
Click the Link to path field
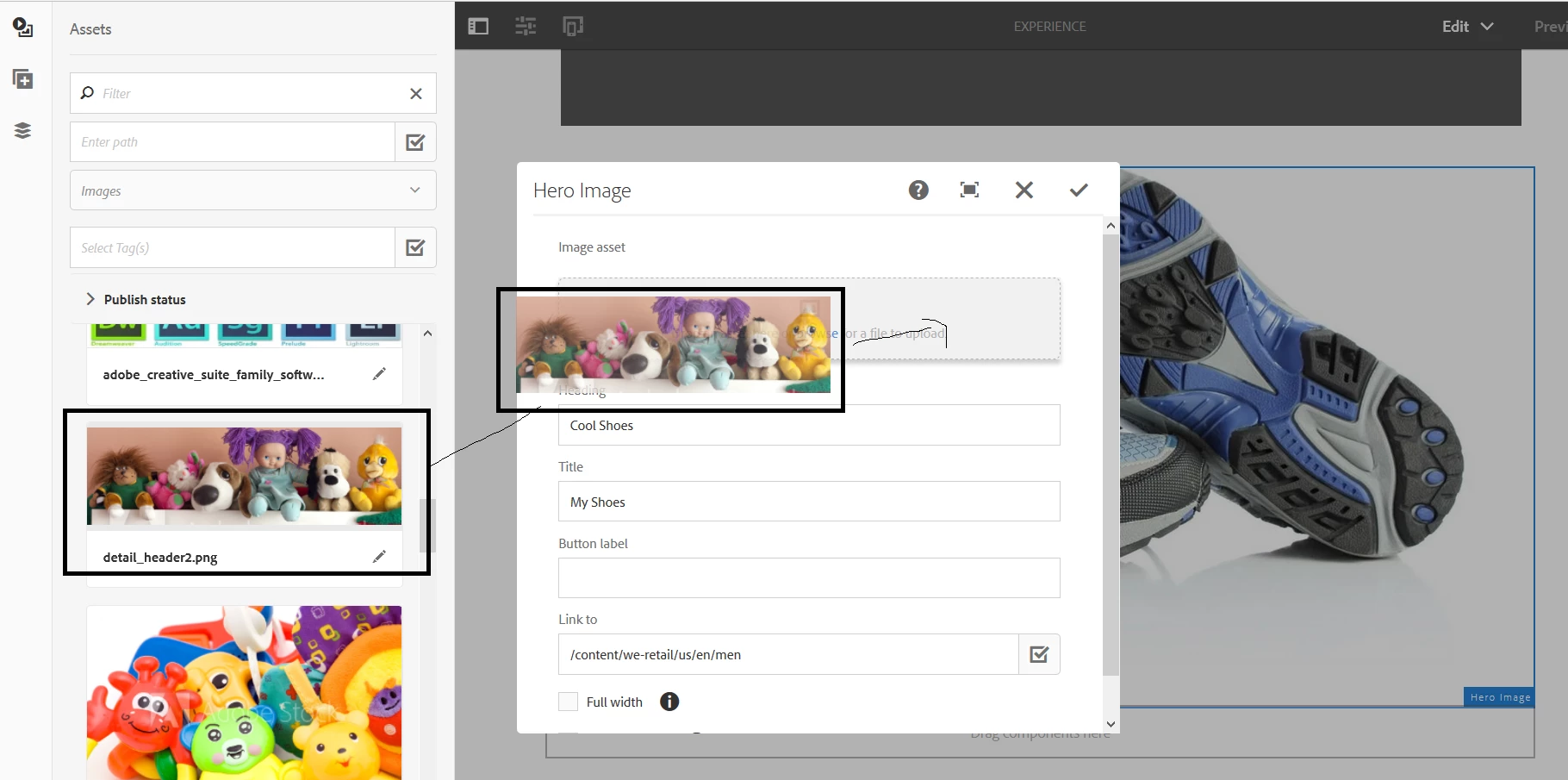[788, 654]
